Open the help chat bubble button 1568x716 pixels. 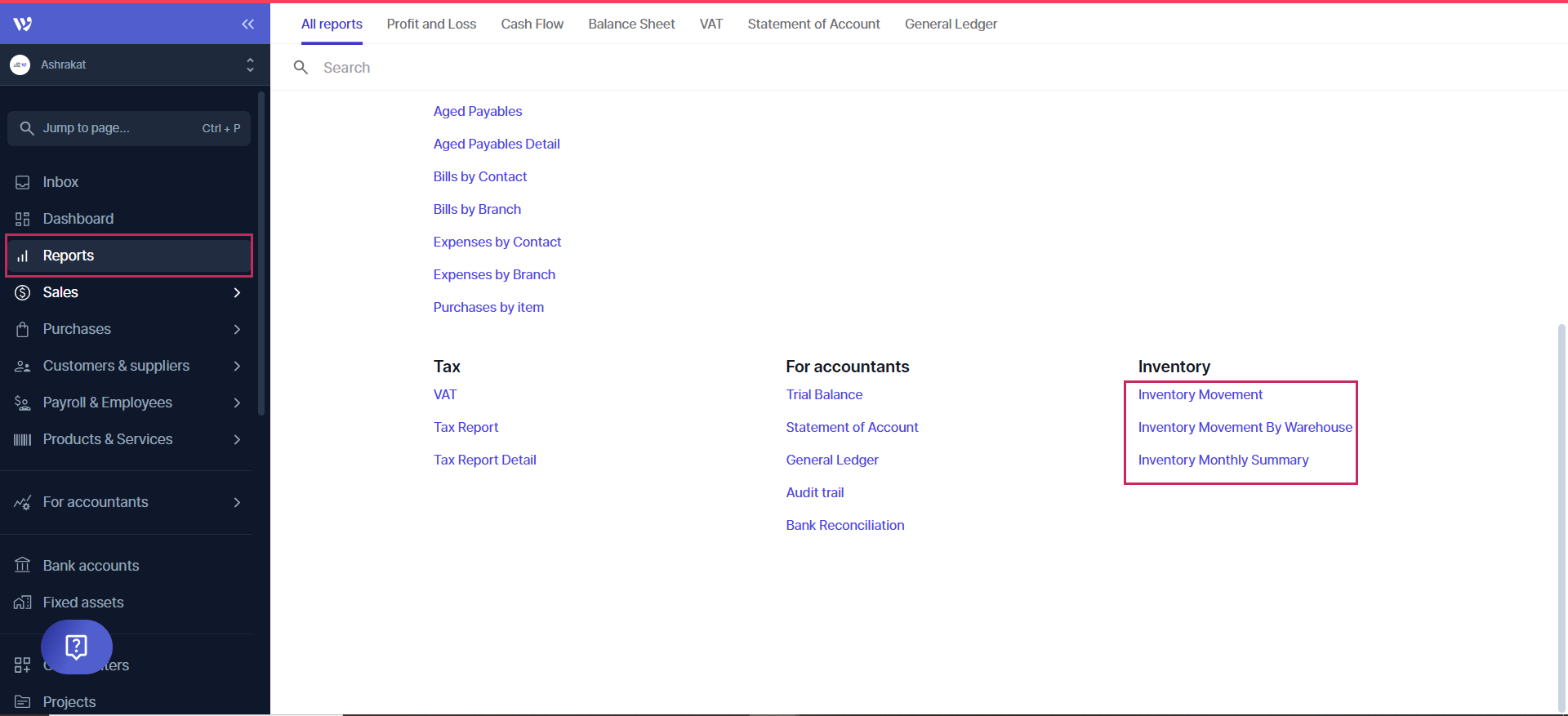(x=77, y=647)
